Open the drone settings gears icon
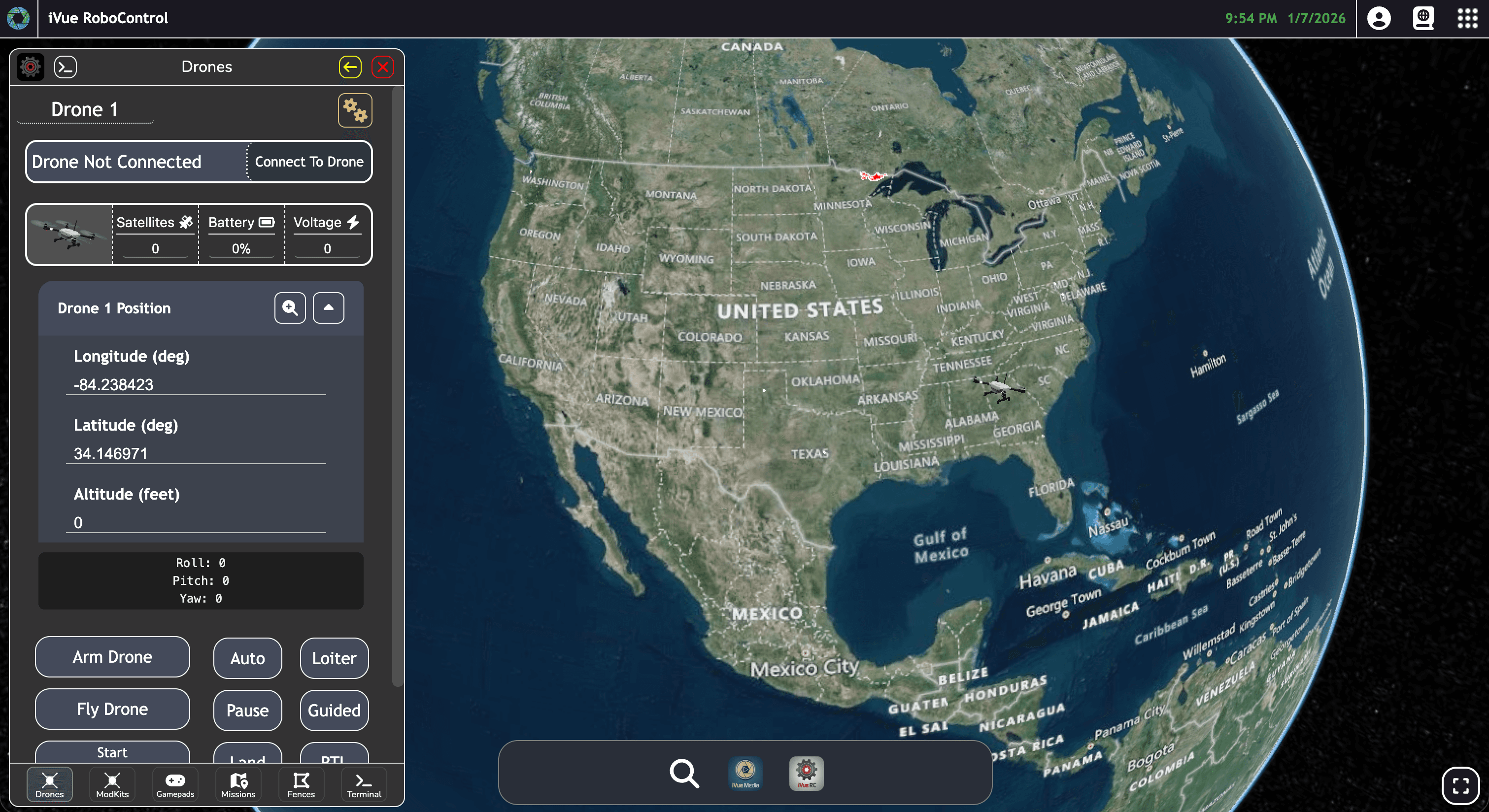Viewport: 1489px width, 812px height. pos(354,110)
